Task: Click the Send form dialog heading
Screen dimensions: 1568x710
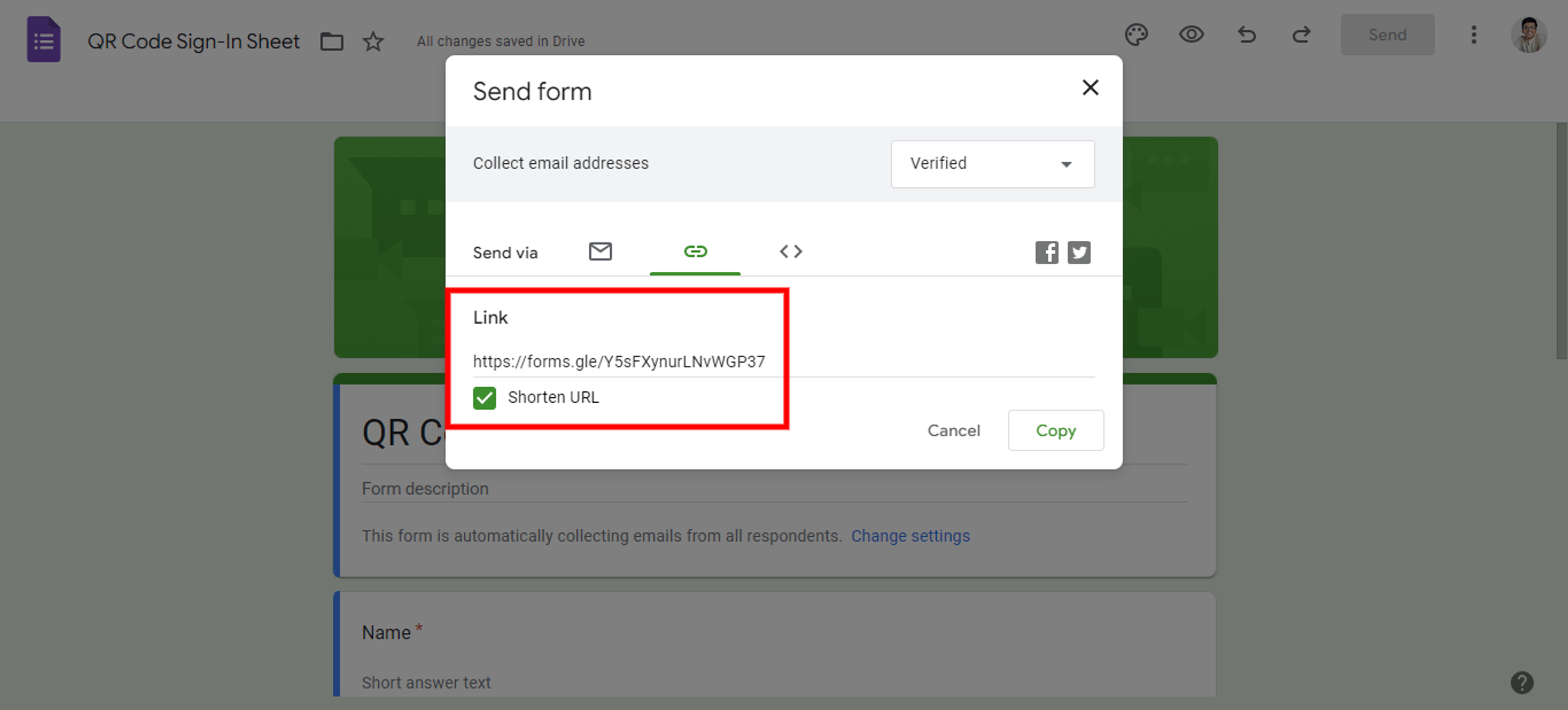Action: [532, 91]
